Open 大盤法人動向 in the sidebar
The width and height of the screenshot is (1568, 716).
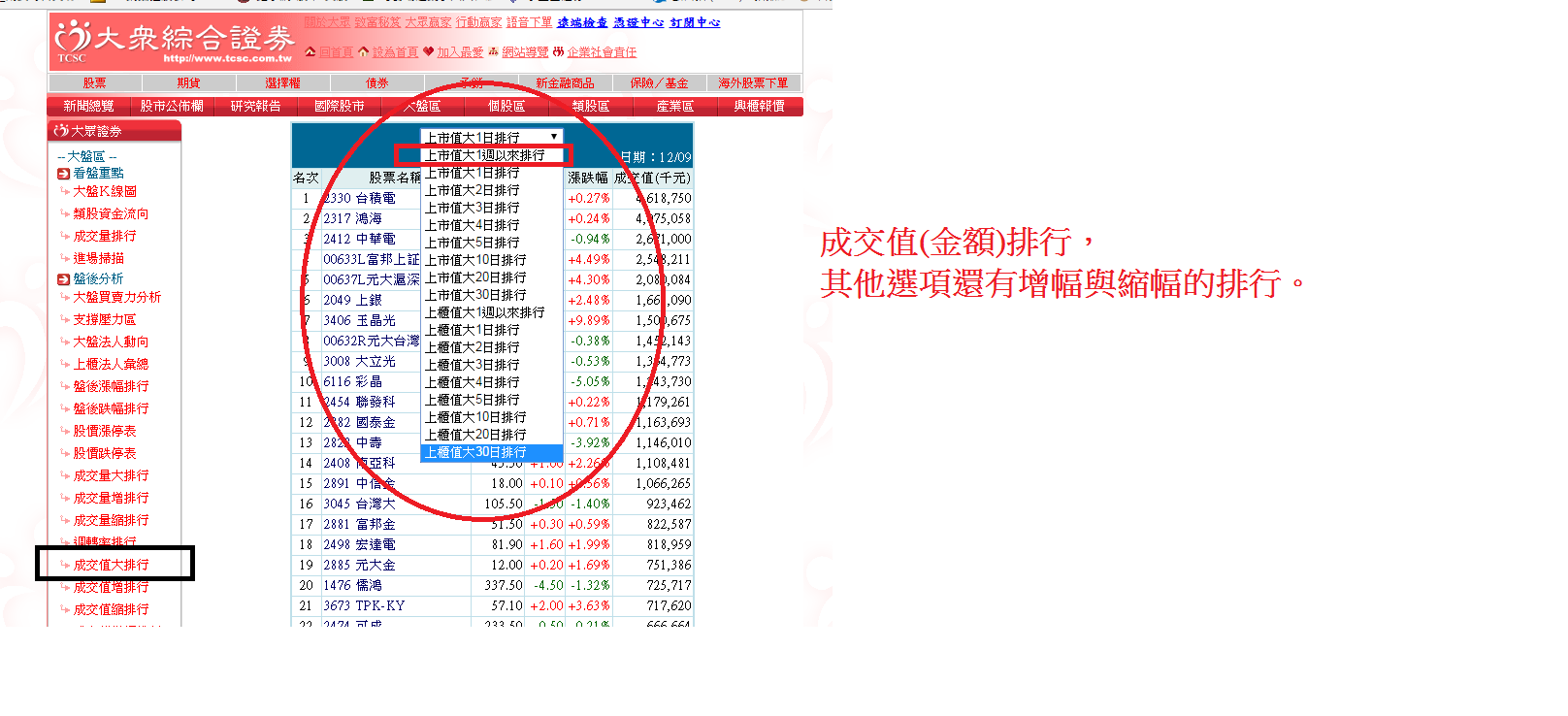coord(112,342)
